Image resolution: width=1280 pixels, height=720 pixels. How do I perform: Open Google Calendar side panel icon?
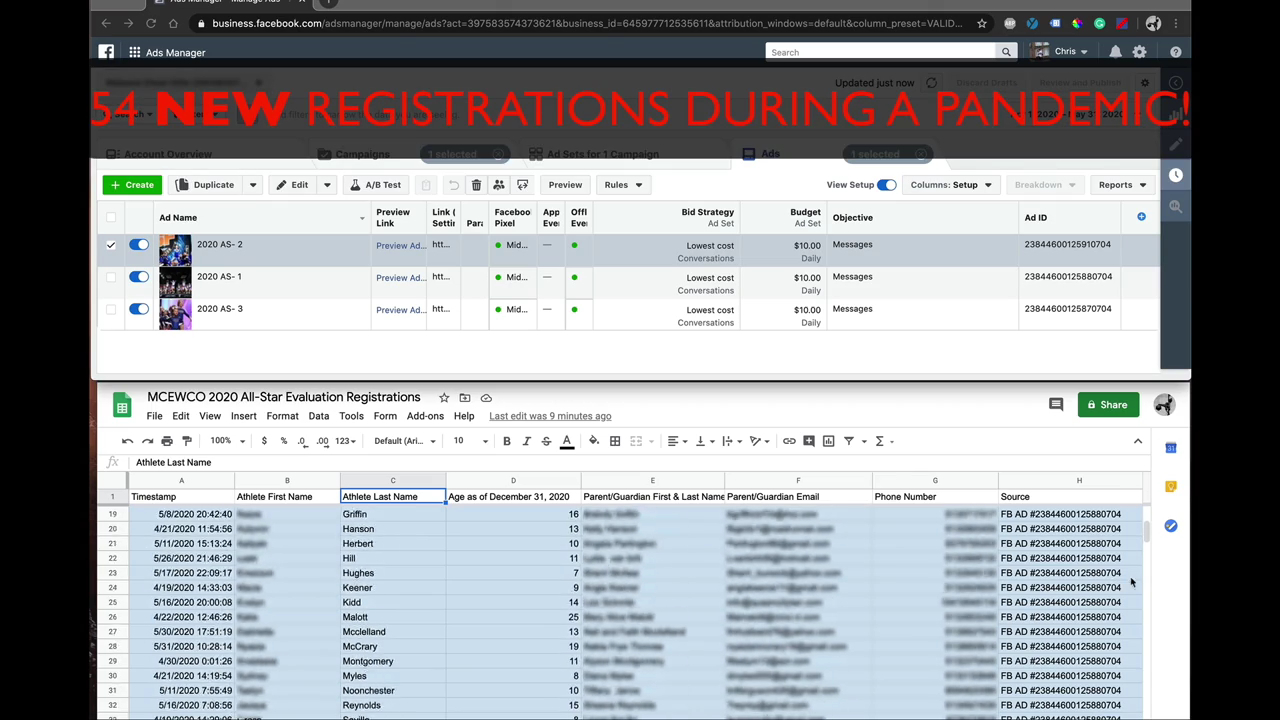click(1171, 448)
